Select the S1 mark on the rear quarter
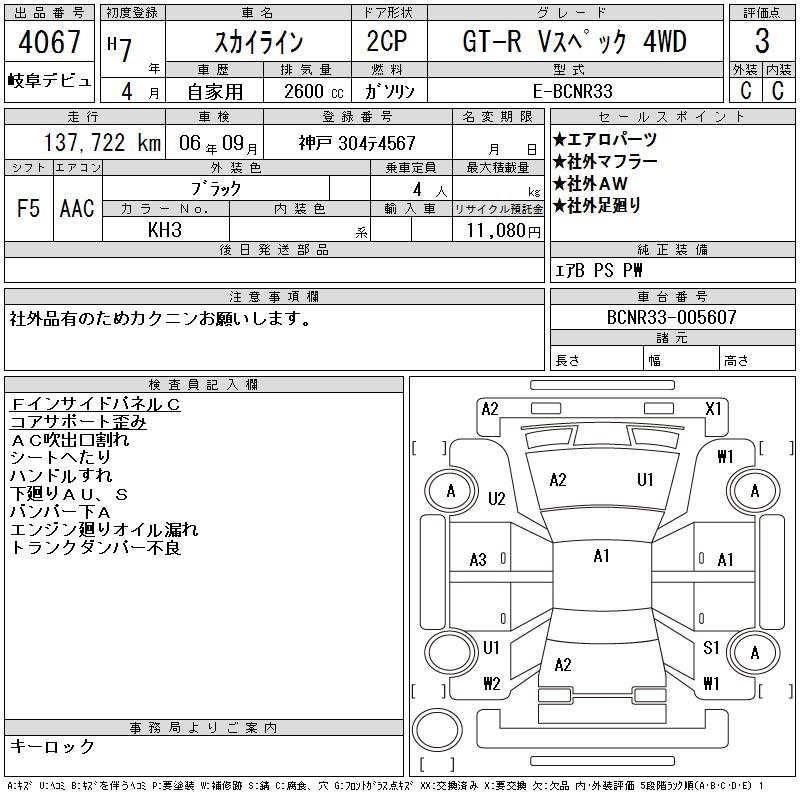800x800 pixels. pos(711,648)
